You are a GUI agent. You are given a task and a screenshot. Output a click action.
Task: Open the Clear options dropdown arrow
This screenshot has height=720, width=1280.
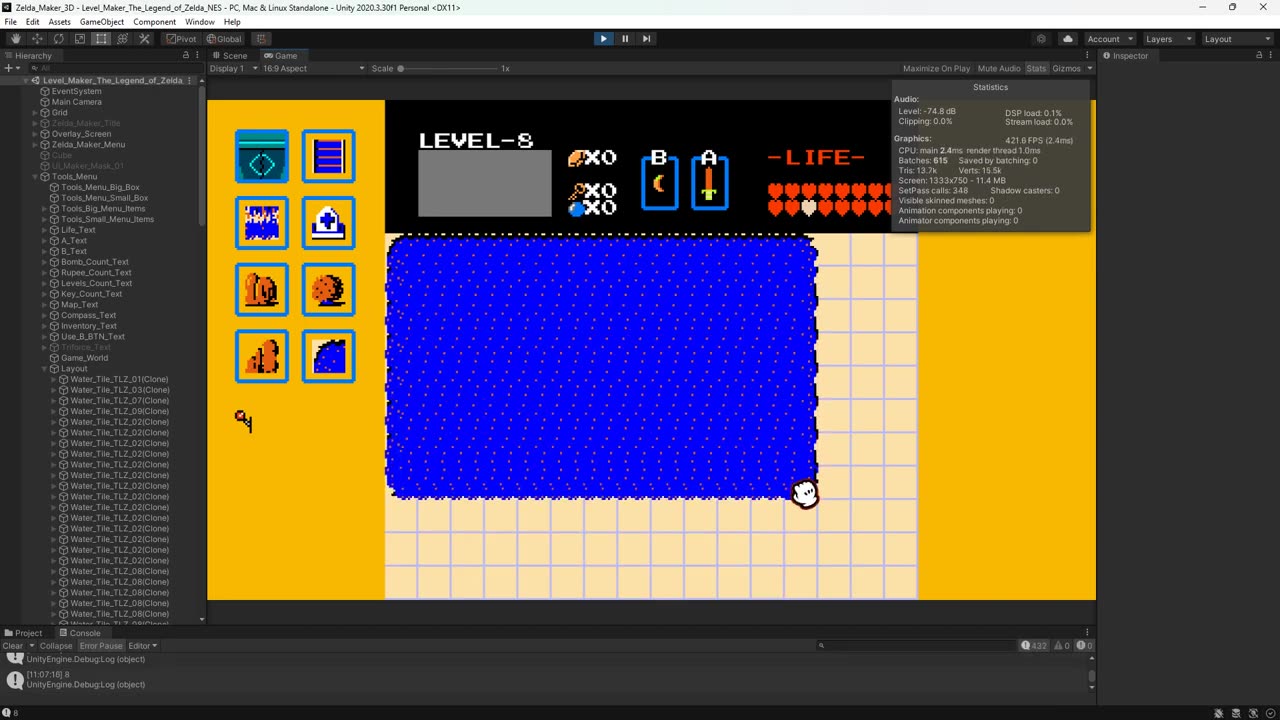[31, 646]
